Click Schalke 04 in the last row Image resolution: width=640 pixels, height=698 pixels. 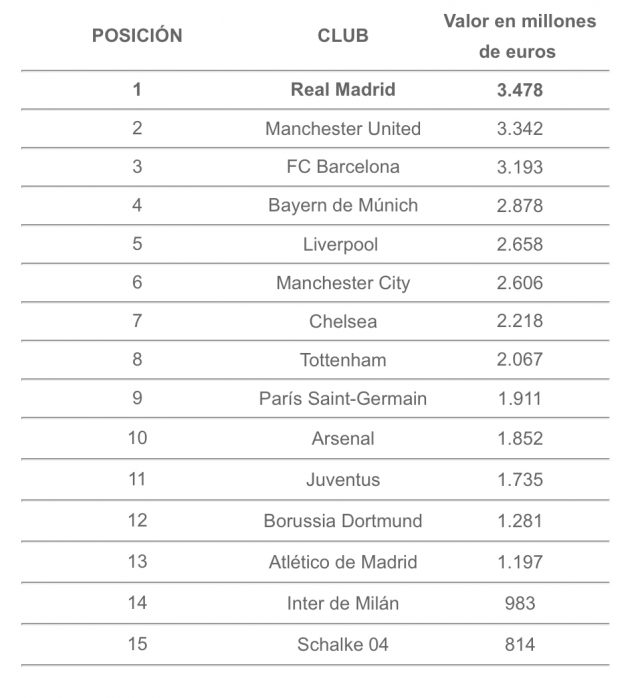[x=343, y=644]
